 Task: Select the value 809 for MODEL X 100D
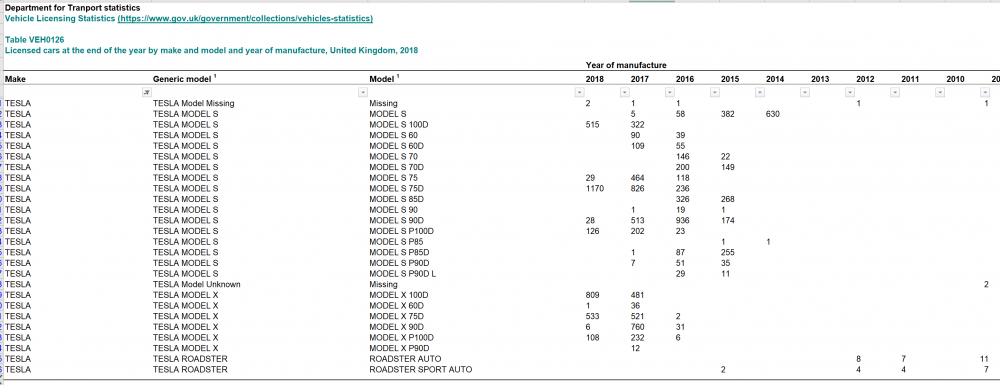point(592,295)
